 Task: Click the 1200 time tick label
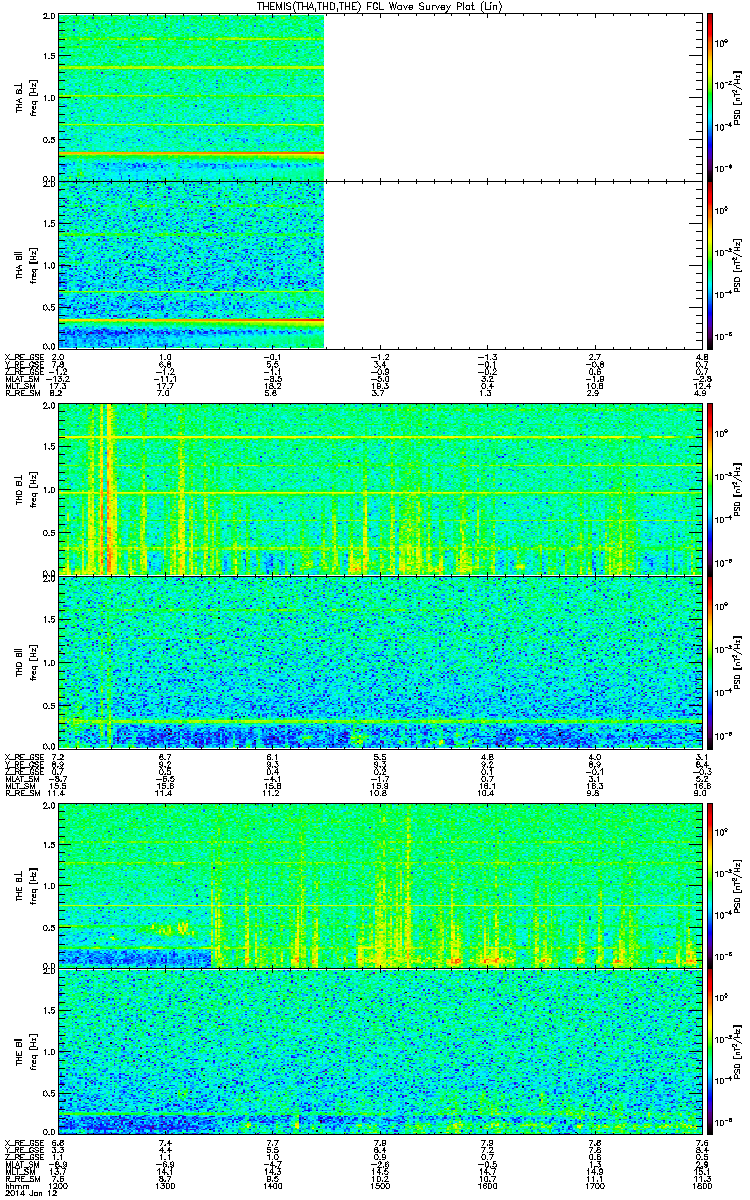point(60,1186)
